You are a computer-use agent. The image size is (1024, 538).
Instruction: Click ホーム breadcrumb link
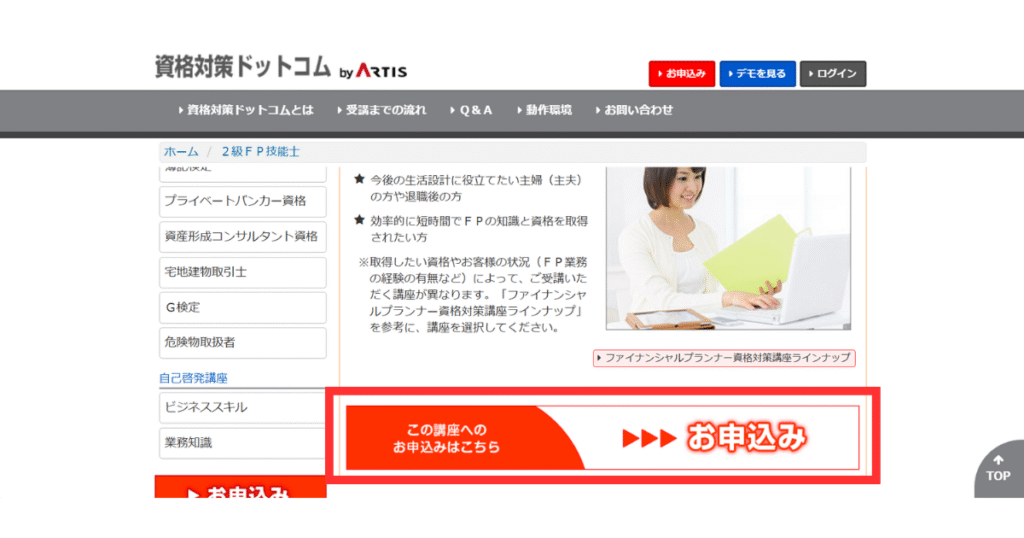coord(181,152)
